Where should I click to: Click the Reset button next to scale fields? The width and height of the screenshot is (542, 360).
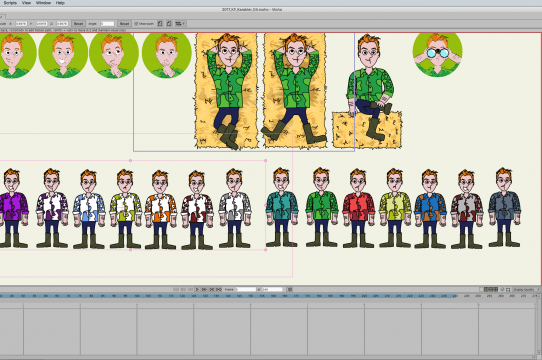tap(78, 24)
